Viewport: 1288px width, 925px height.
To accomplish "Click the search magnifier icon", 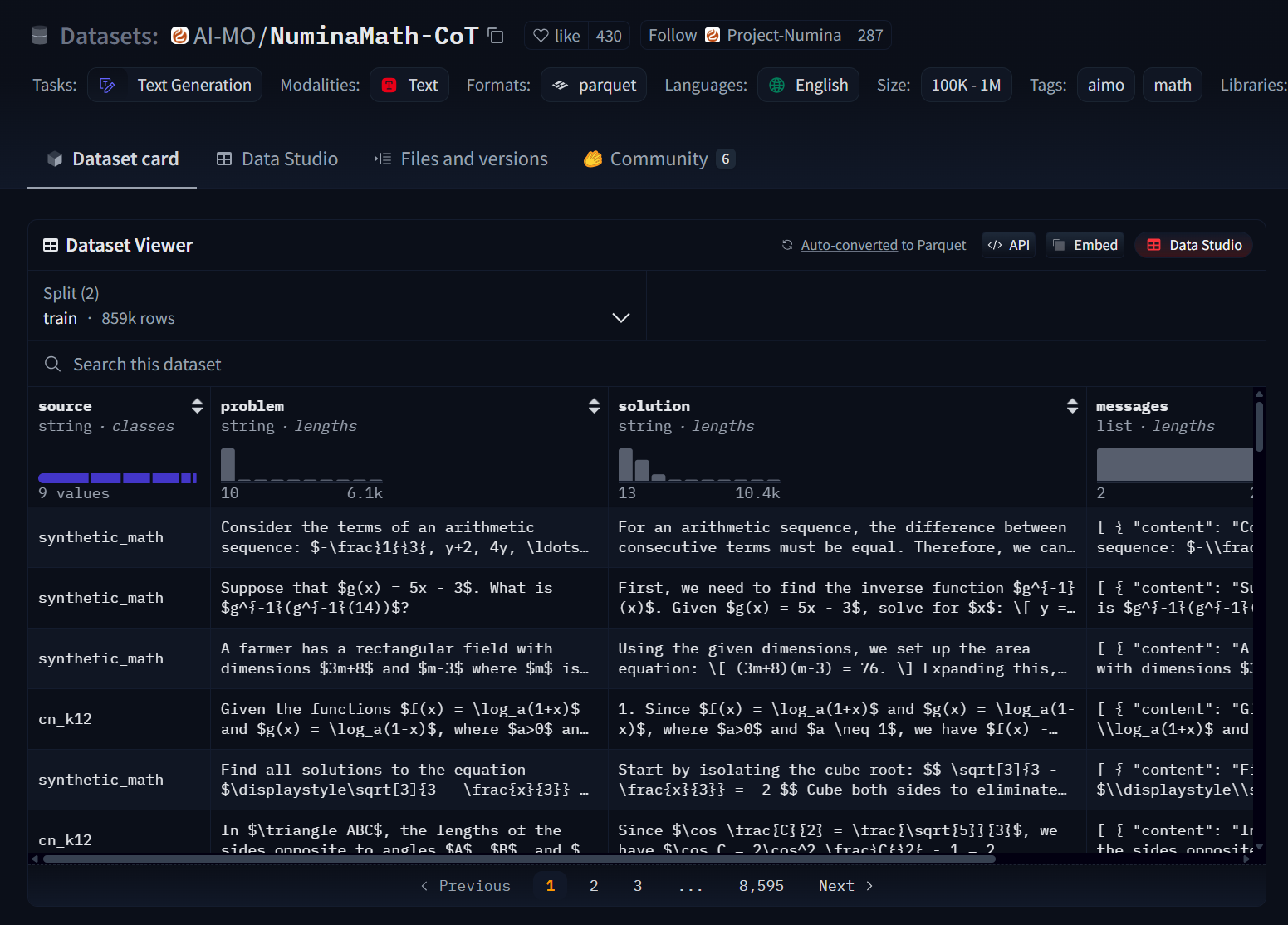I will tap(52, 364).
